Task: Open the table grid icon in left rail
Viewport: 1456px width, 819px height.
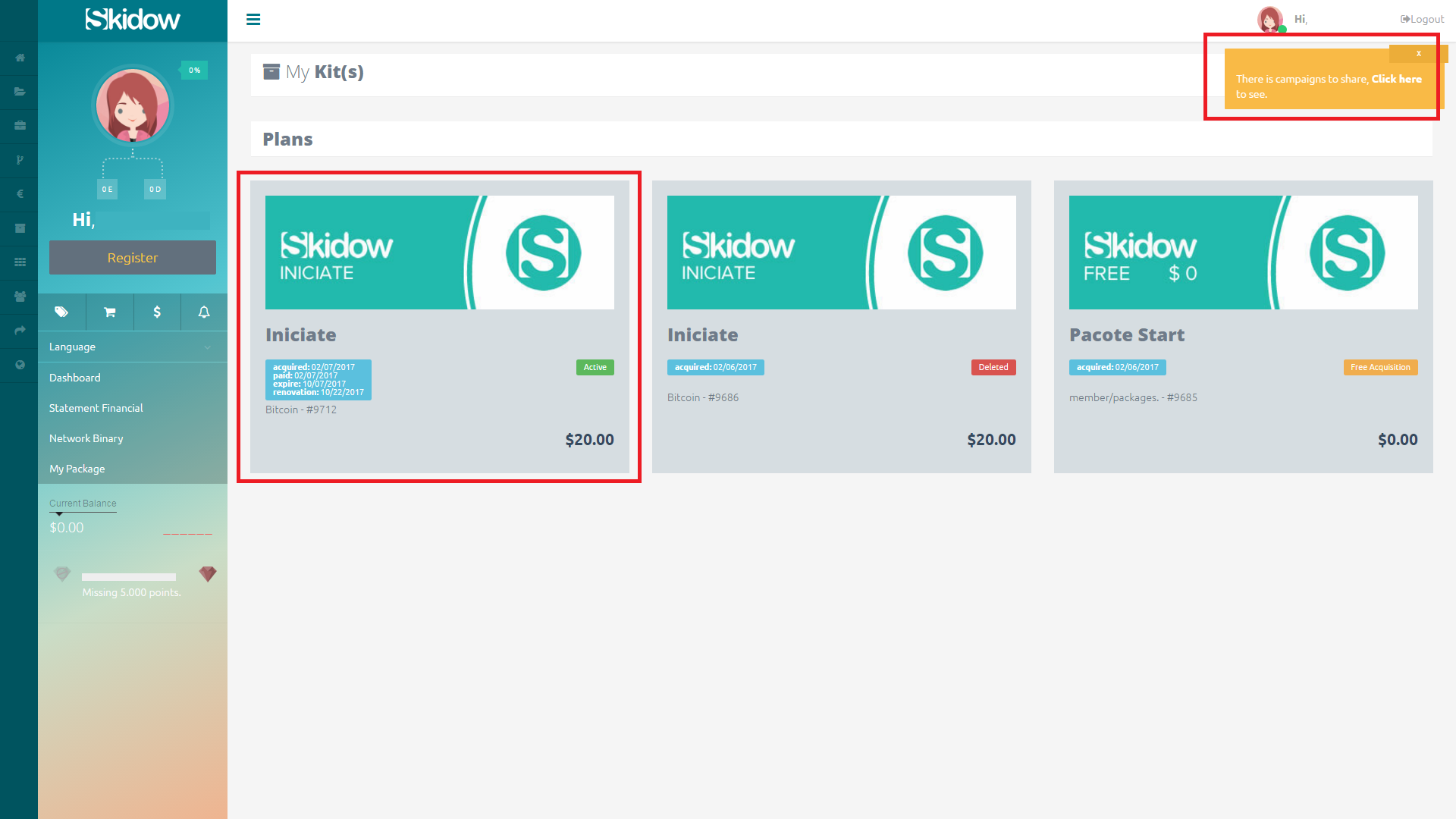Action: [20, 262]
